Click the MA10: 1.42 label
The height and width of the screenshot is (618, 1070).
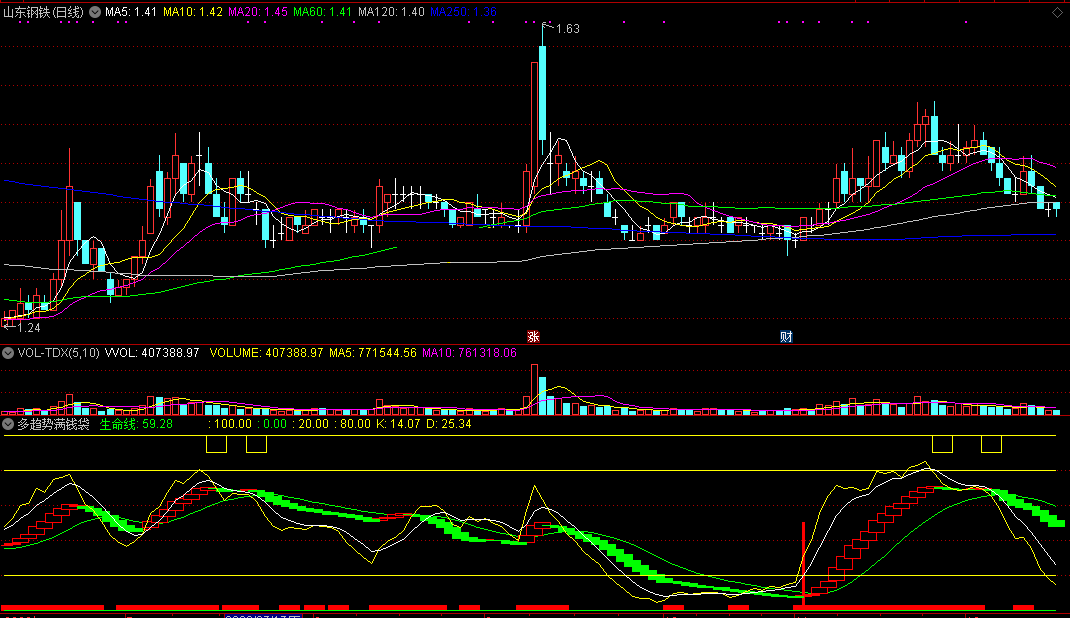pos(192,12)
